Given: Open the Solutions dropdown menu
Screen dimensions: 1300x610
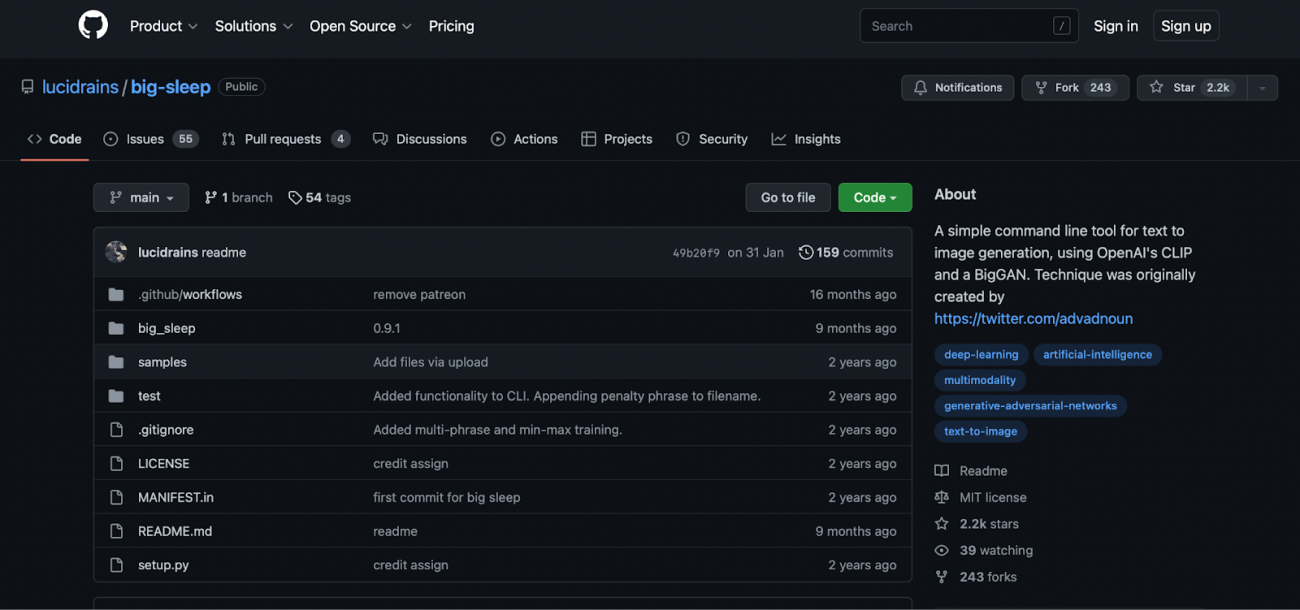Looking at the screenshot, I should pos(254,26).
